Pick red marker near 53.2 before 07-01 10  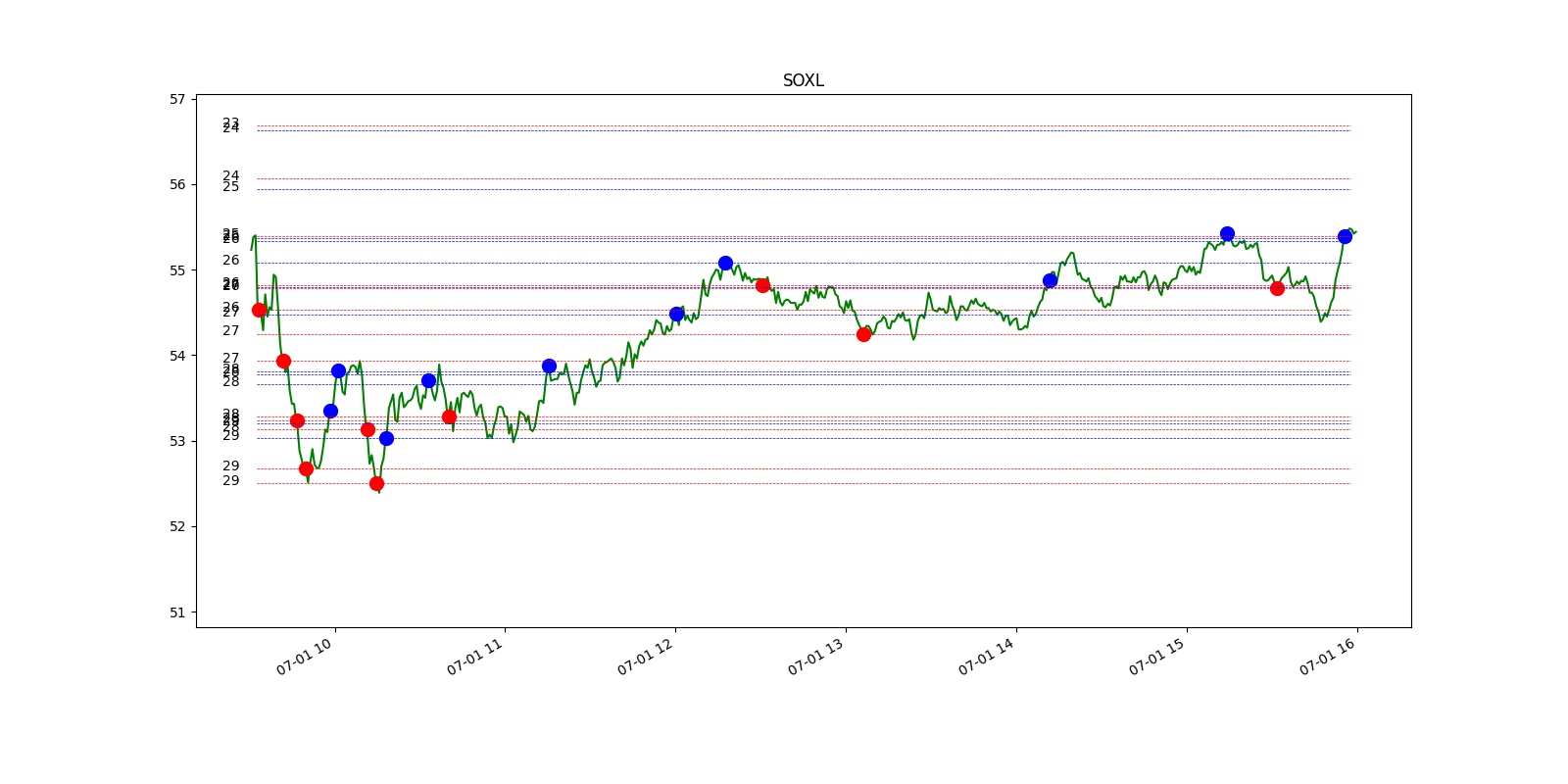297,420
